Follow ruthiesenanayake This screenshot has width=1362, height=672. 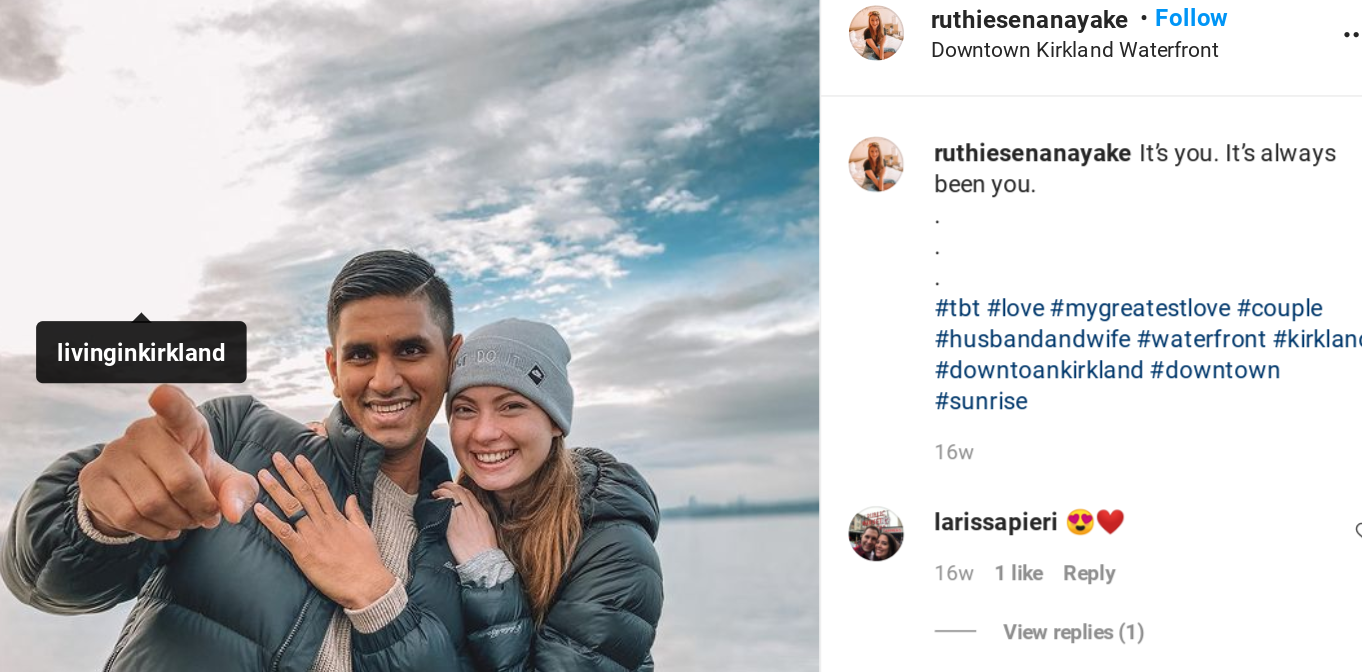point(1191,18)
